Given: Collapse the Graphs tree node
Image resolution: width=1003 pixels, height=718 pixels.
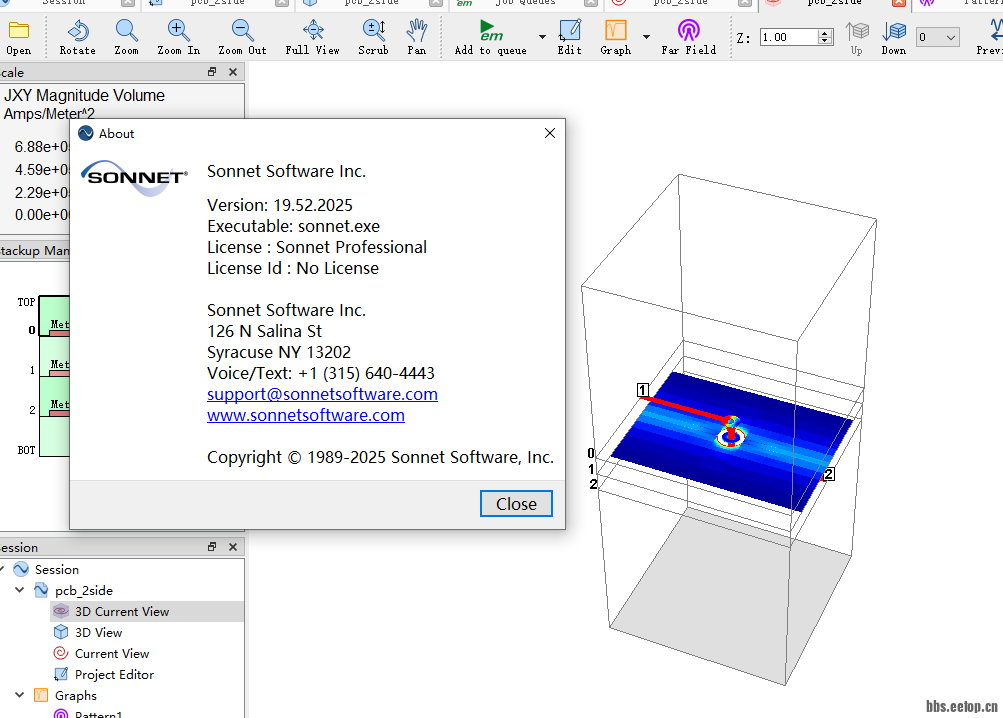Looking at the screenshot, I should (x=20, y=695).
